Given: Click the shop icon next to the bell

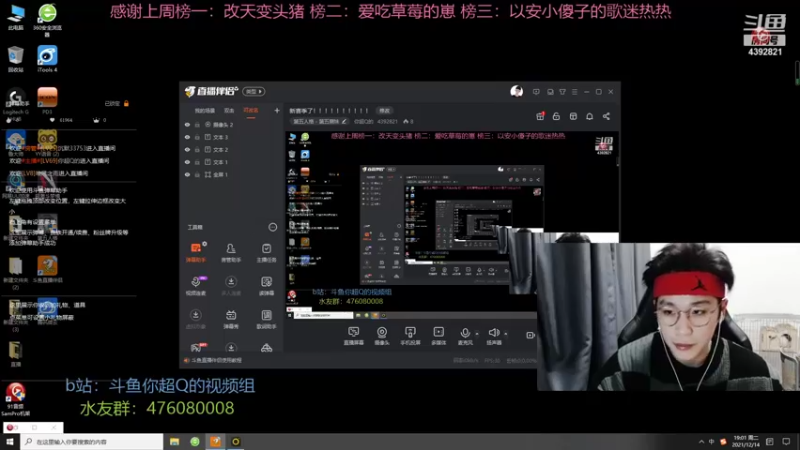Looking at the screenshot, I should coord(573,116).
